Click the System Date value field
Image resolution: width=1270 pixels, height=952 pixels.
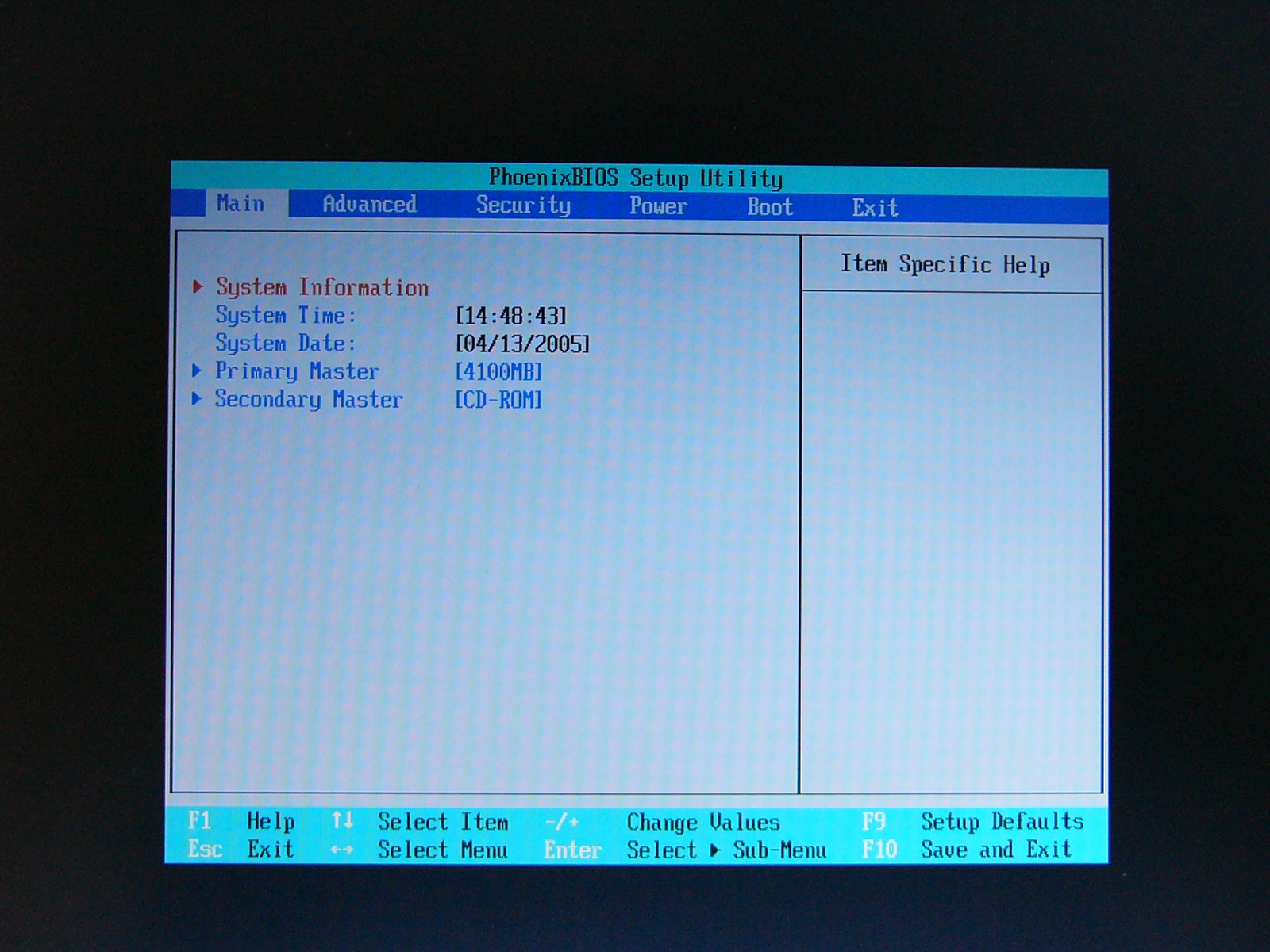point(522,344)
